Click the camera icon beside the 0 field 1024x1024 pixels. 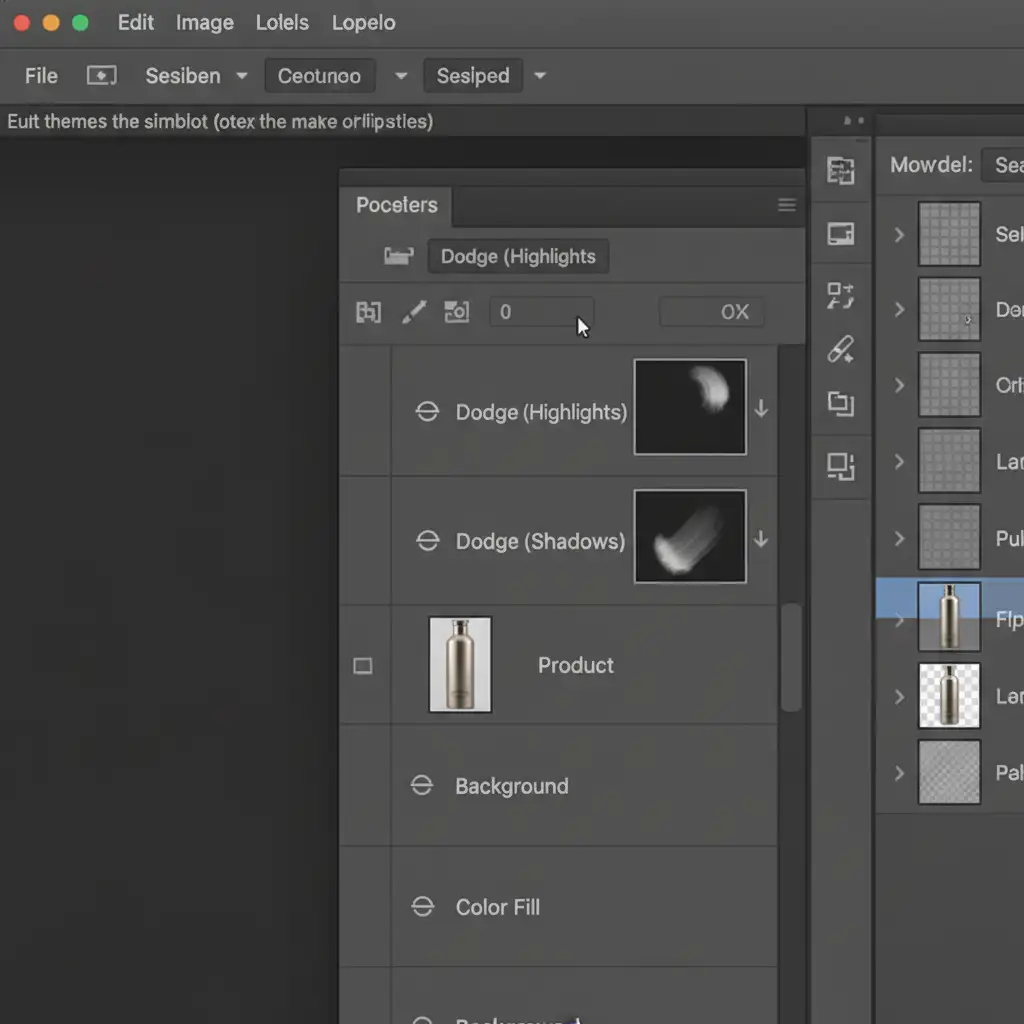(x=456, y=312)
